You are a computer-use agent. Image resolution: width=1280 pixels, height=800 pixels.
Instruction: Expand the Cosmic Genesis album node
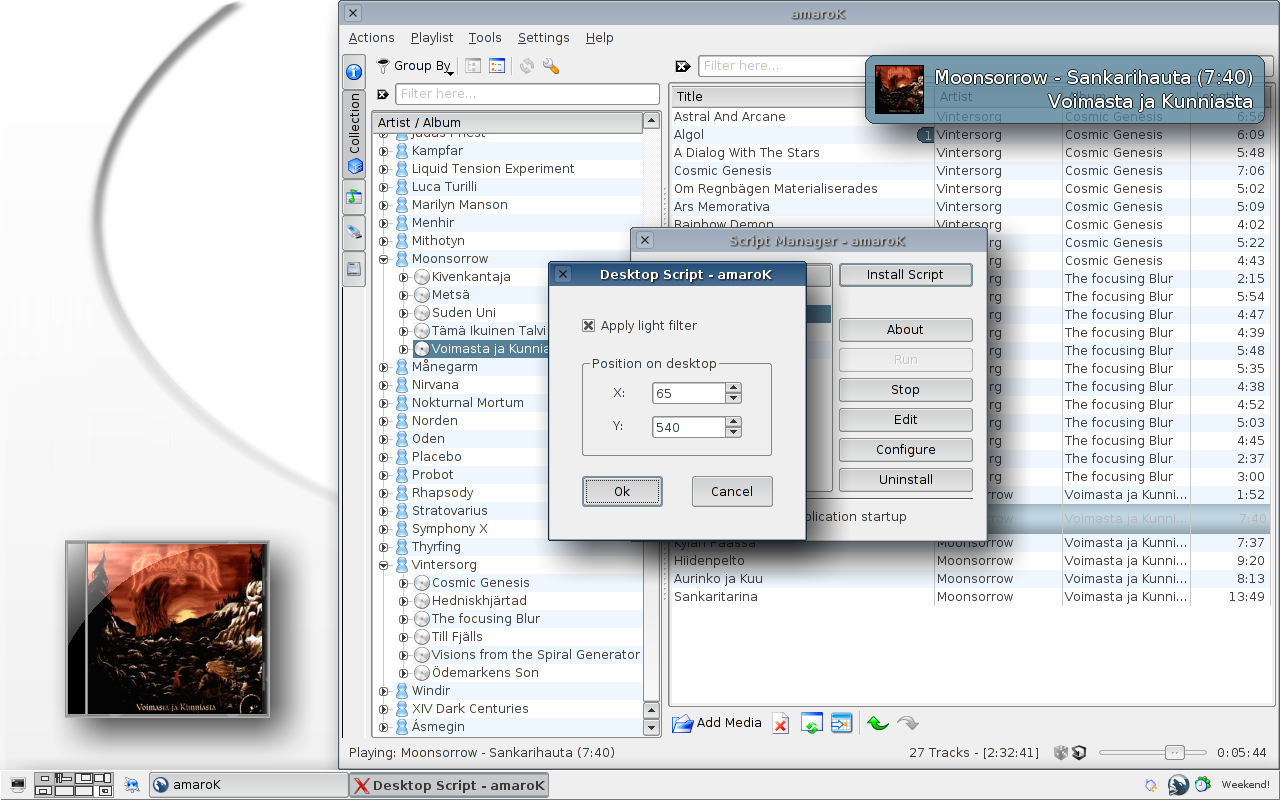coord(404,583)
